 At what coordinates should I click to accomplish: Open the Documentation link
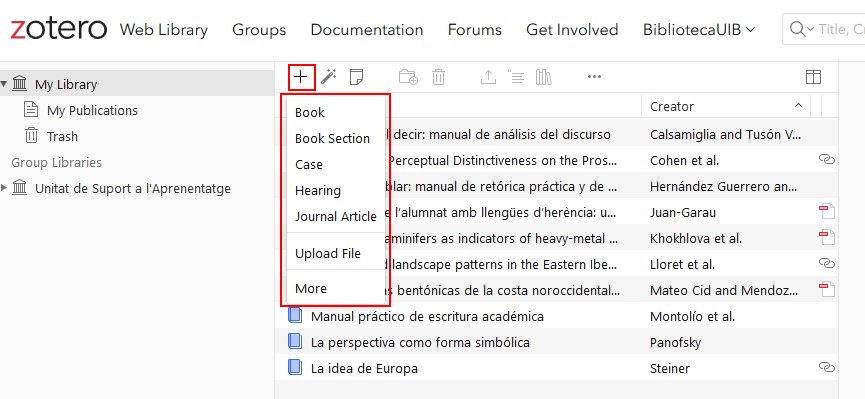(x=367, y=29)
